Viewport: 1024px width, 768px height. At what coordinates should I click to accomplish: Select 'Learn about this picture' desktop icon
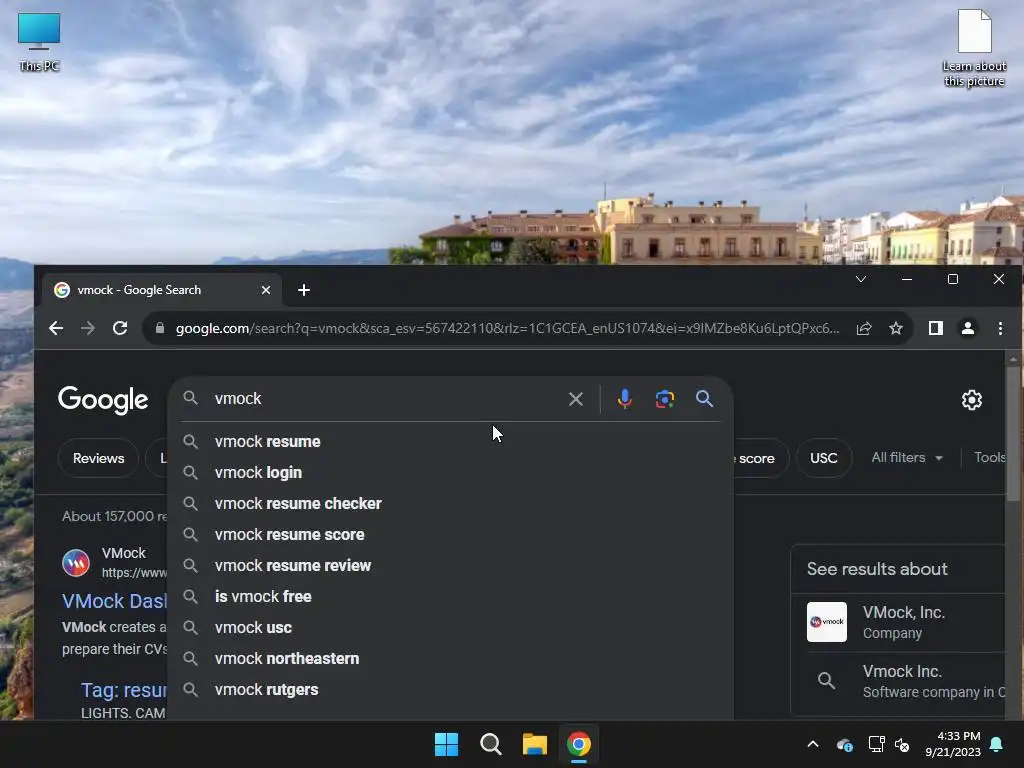tap(974, 48)
